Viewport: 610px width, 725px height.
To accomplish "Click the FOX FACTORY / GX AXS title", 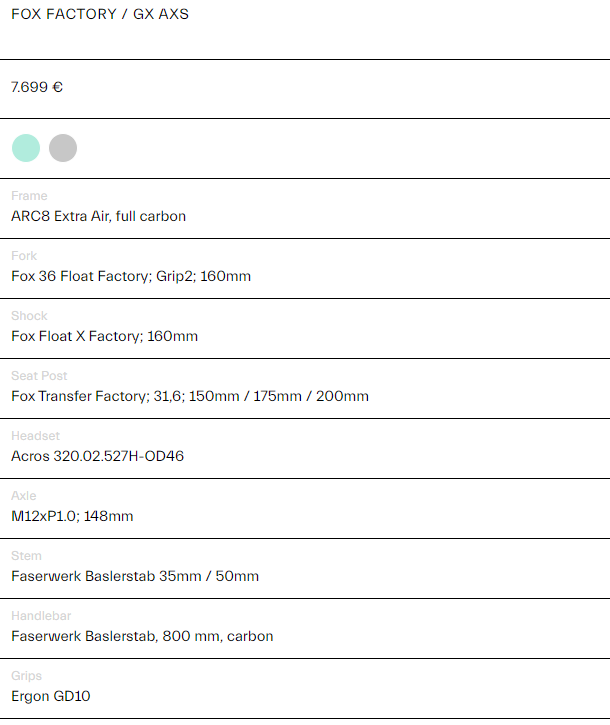I will (x=100, y=15).
